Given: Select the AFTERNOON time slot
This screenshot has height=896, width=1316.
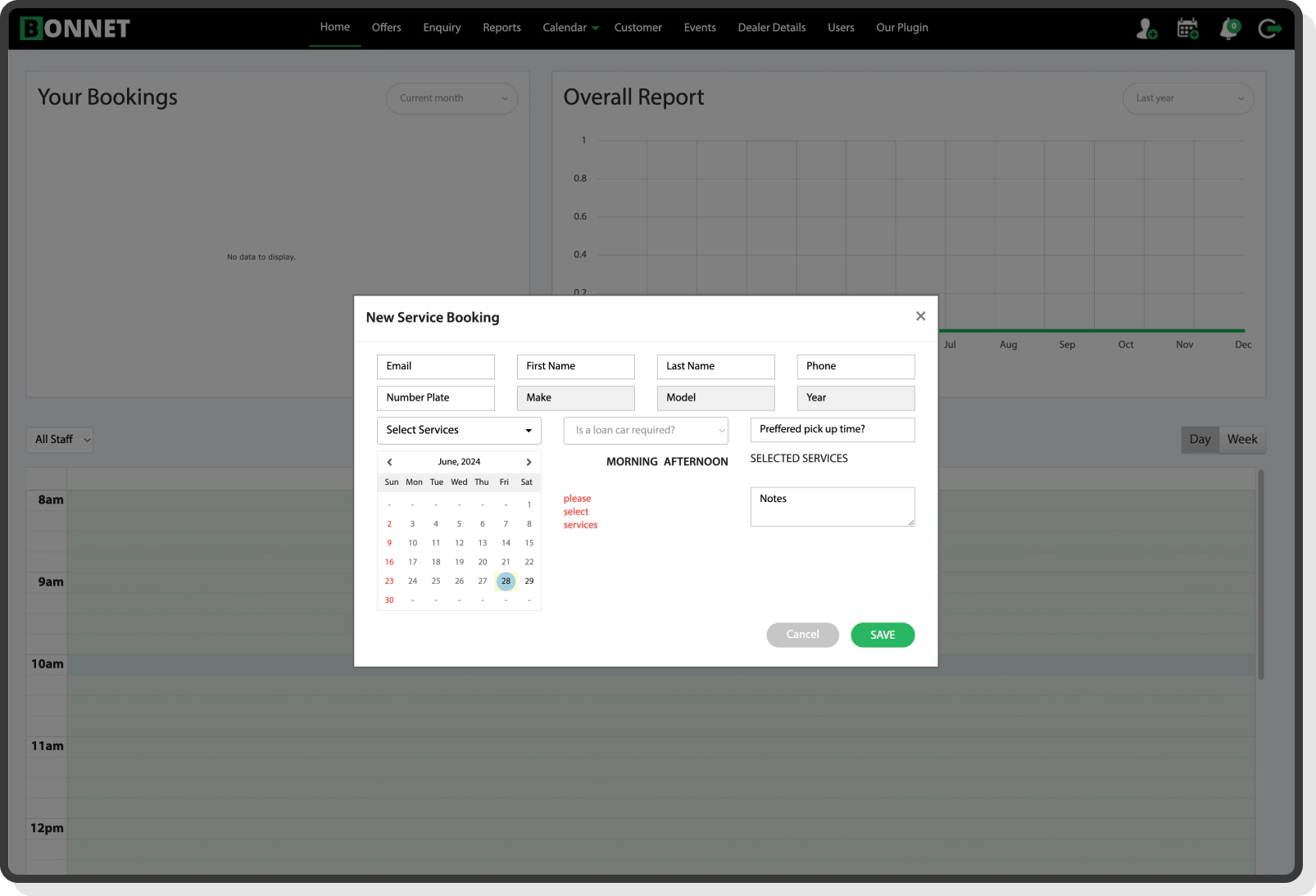Looking at the screenshot, I should tap(696, 461).
